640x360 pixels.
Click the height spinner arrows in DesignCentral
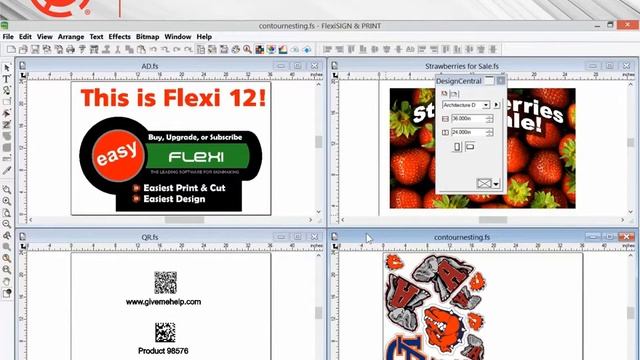coord(489,132)
